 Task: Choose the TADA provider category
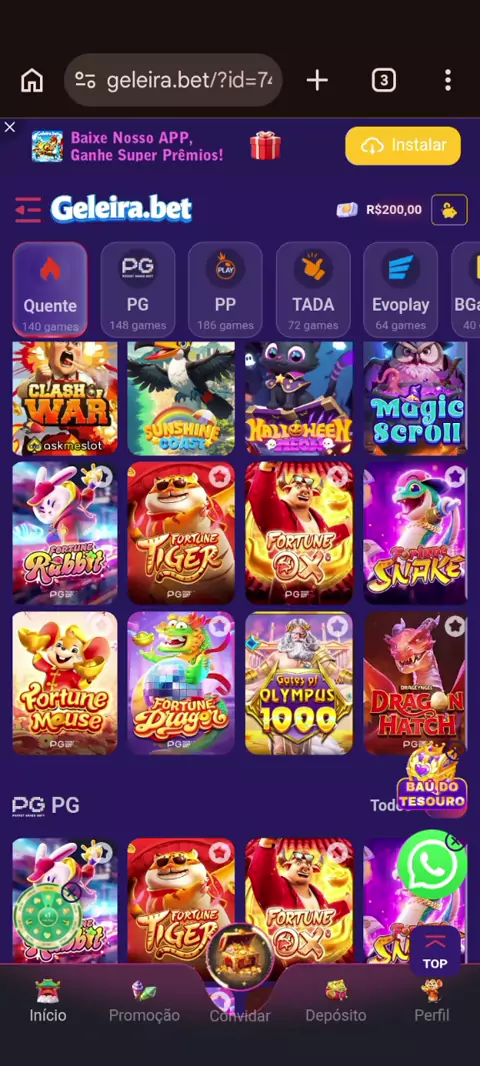pyautogui.click(x=313, y=288)
